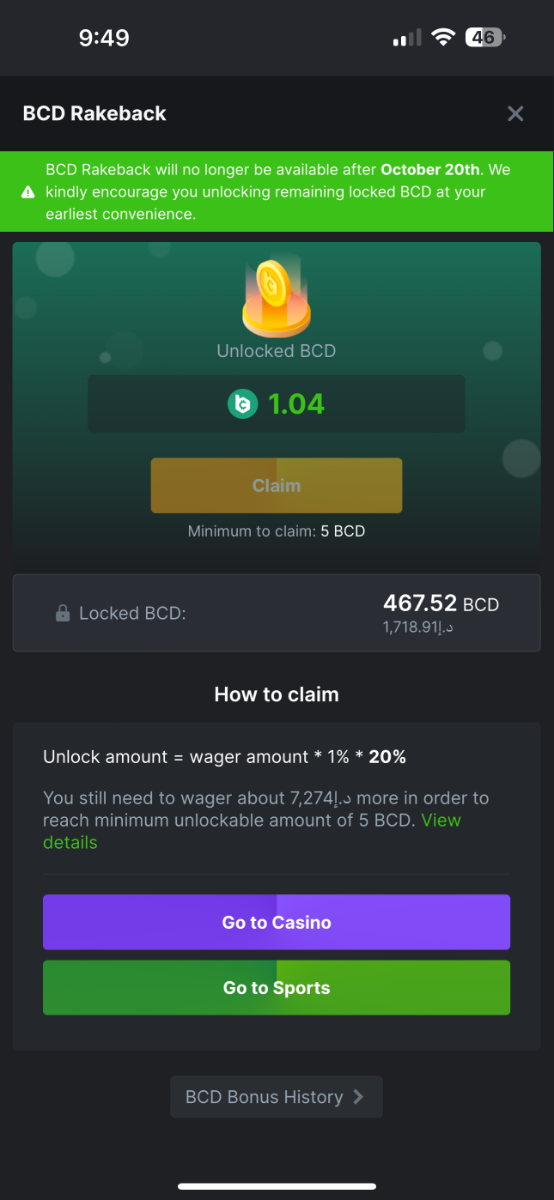Click the Claim button
This screenshot has height=1200, width=554.
(x=276, y=486)
